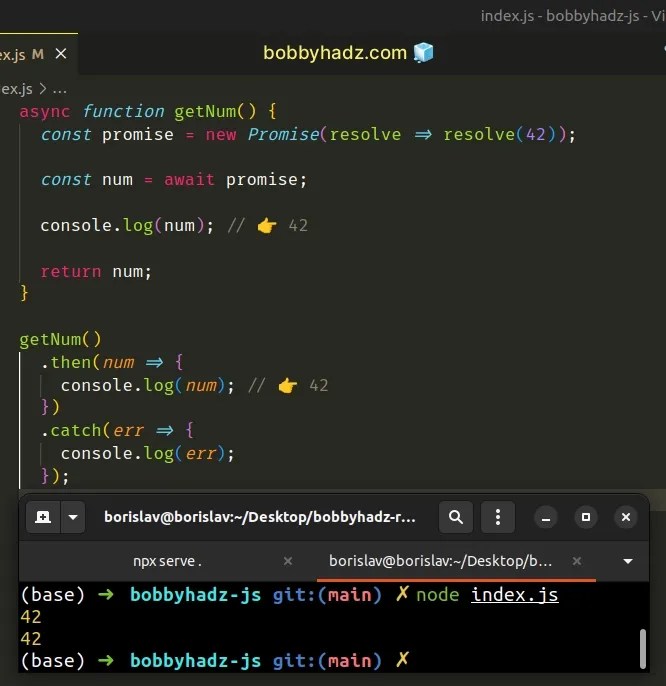Maximize the terminal window

pos(586,518)
